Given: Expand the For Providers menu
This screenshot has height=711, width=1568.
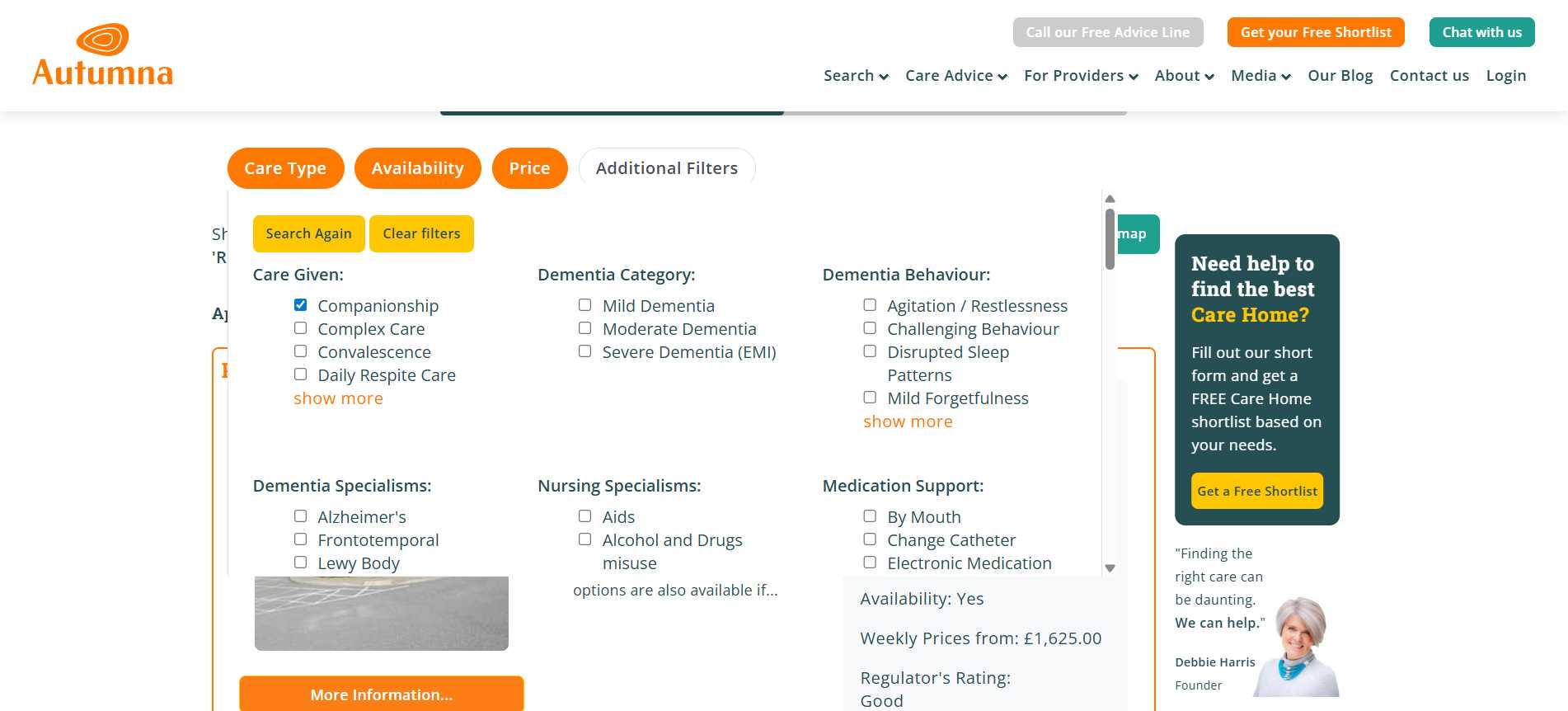Looking at the screenshot, I should click(x=1080, y=76).
